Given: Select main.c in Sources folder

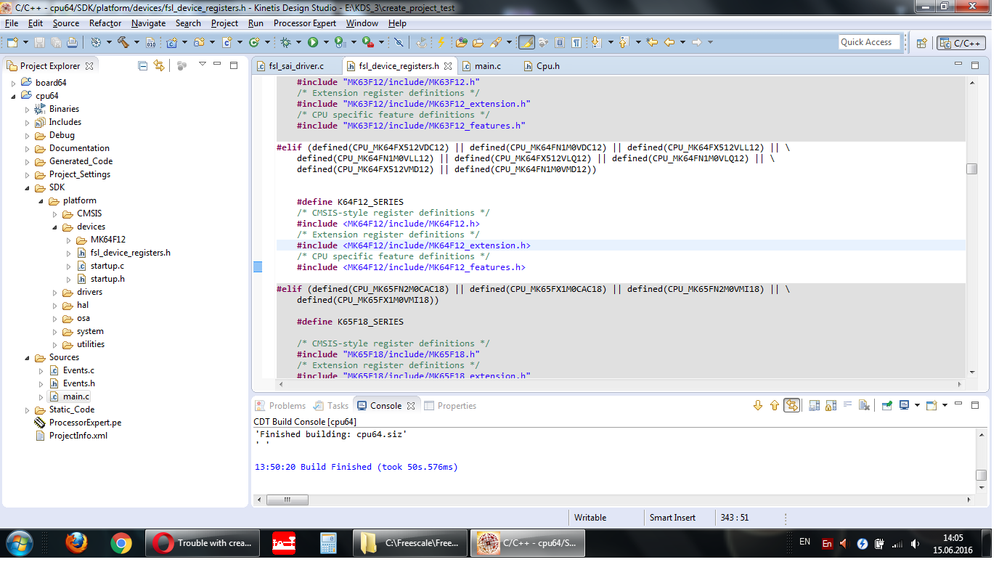Looking at the screenshot, I should (76, 396).
